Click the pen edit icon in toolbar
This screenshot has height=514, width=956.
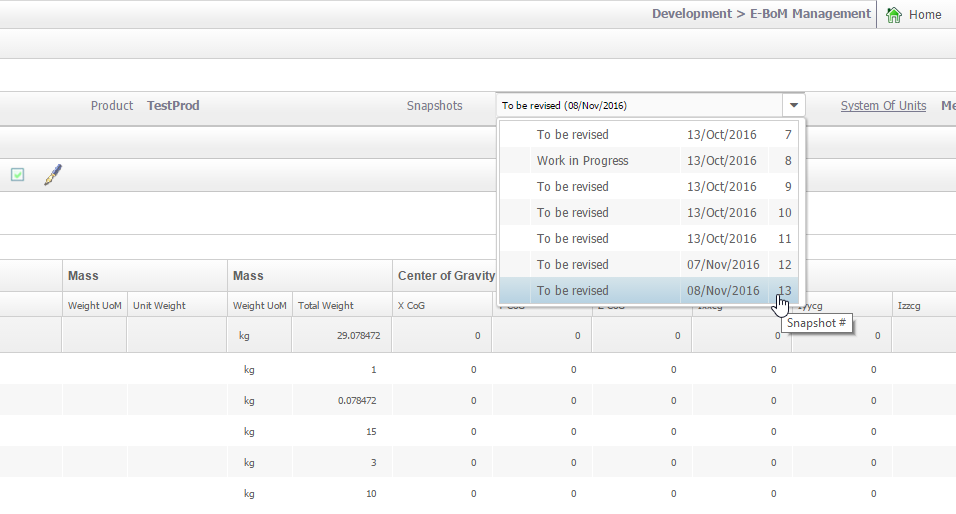click(52, 175)
